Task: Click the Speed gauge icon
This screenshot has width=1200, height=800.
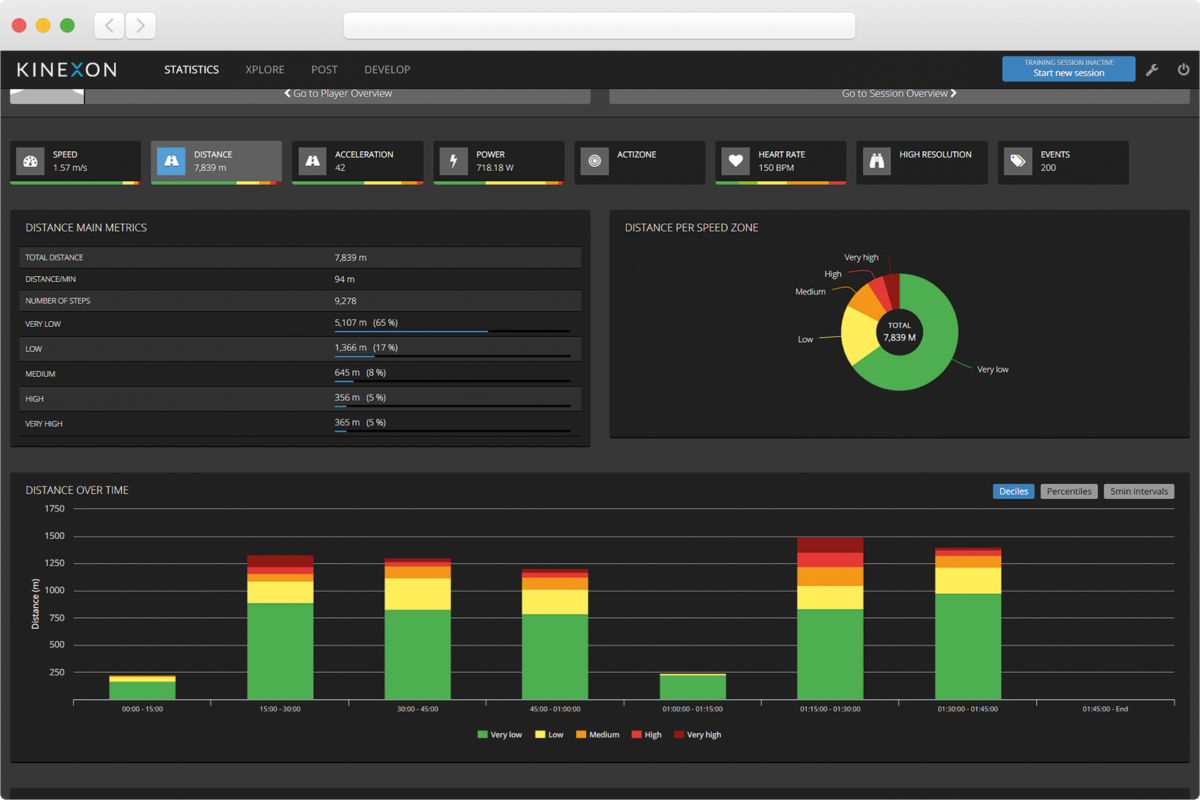Action: [x=31, y=161]
